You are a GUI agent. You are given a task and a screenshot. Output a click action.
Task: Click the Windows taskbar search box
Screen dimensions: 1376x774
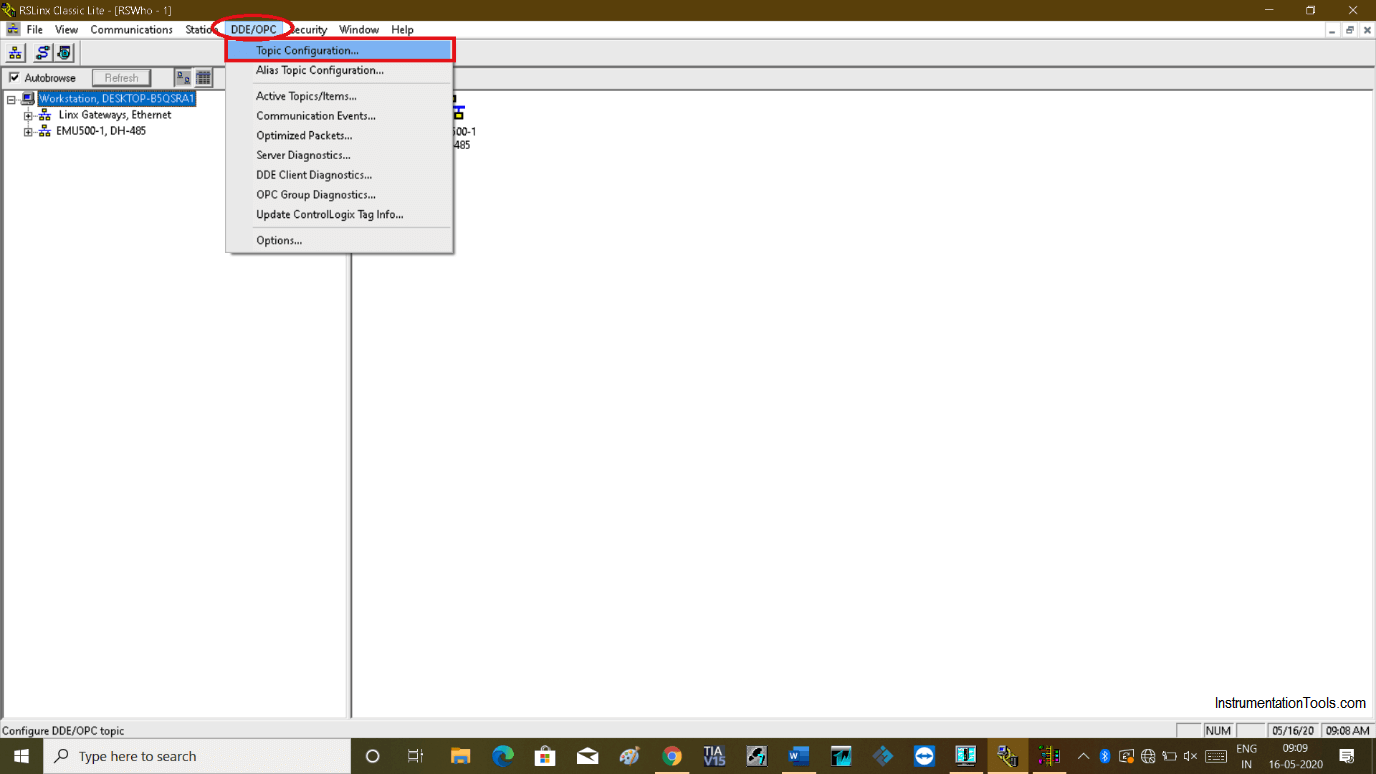[196, 756]
